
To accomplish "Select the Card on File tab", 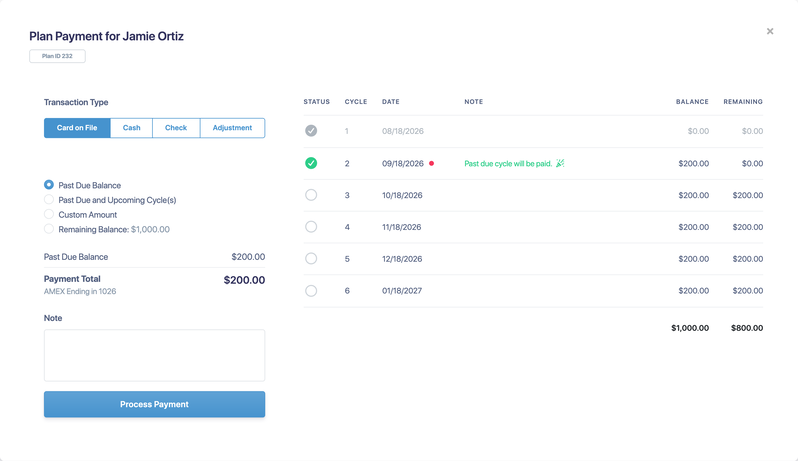I will (x=77, y=128).
